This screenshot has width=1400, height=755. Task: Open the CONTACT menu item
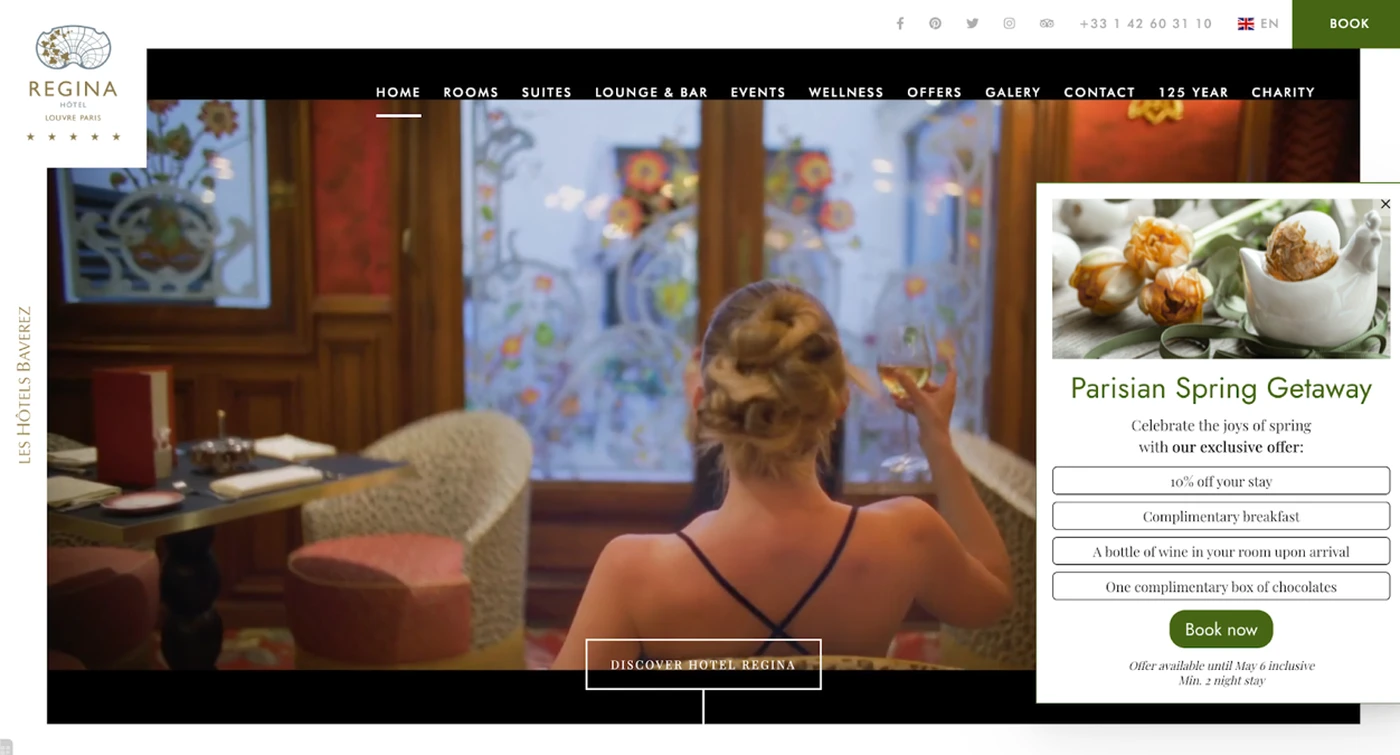(x=1099, y=92)
